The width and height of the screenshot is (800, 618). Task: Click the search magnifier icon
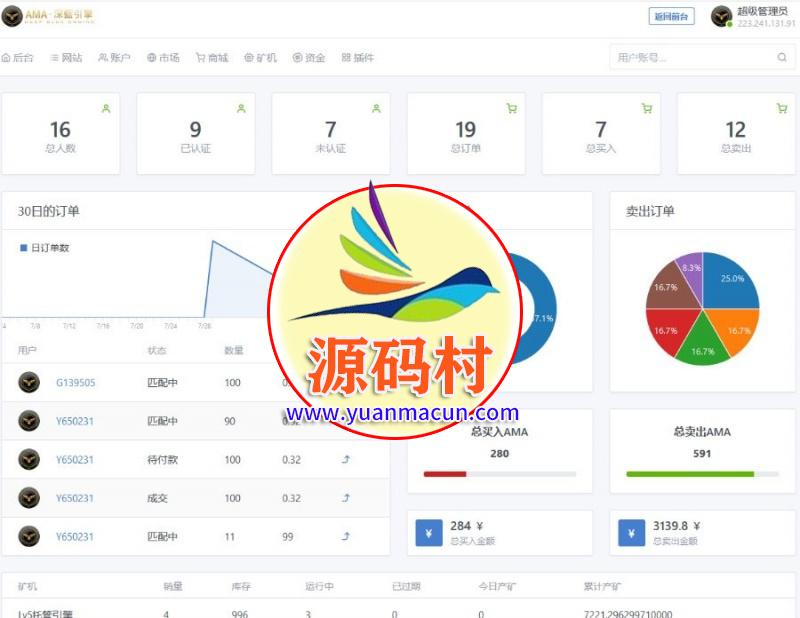pos(781,57)
